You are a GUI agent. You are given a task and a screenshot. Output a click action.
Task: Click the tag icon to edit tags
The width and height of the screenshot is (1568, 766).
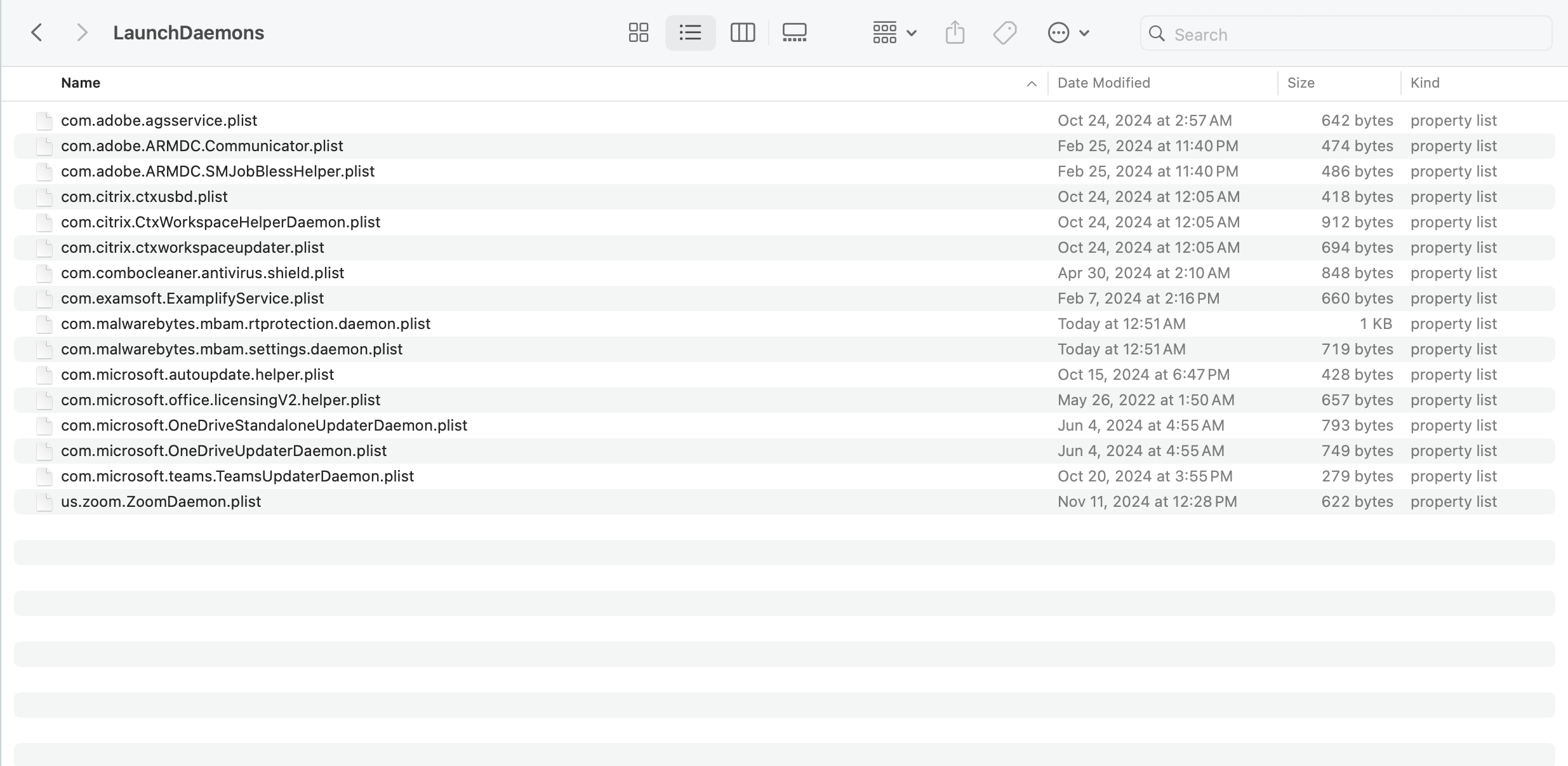pos(1005,32)
